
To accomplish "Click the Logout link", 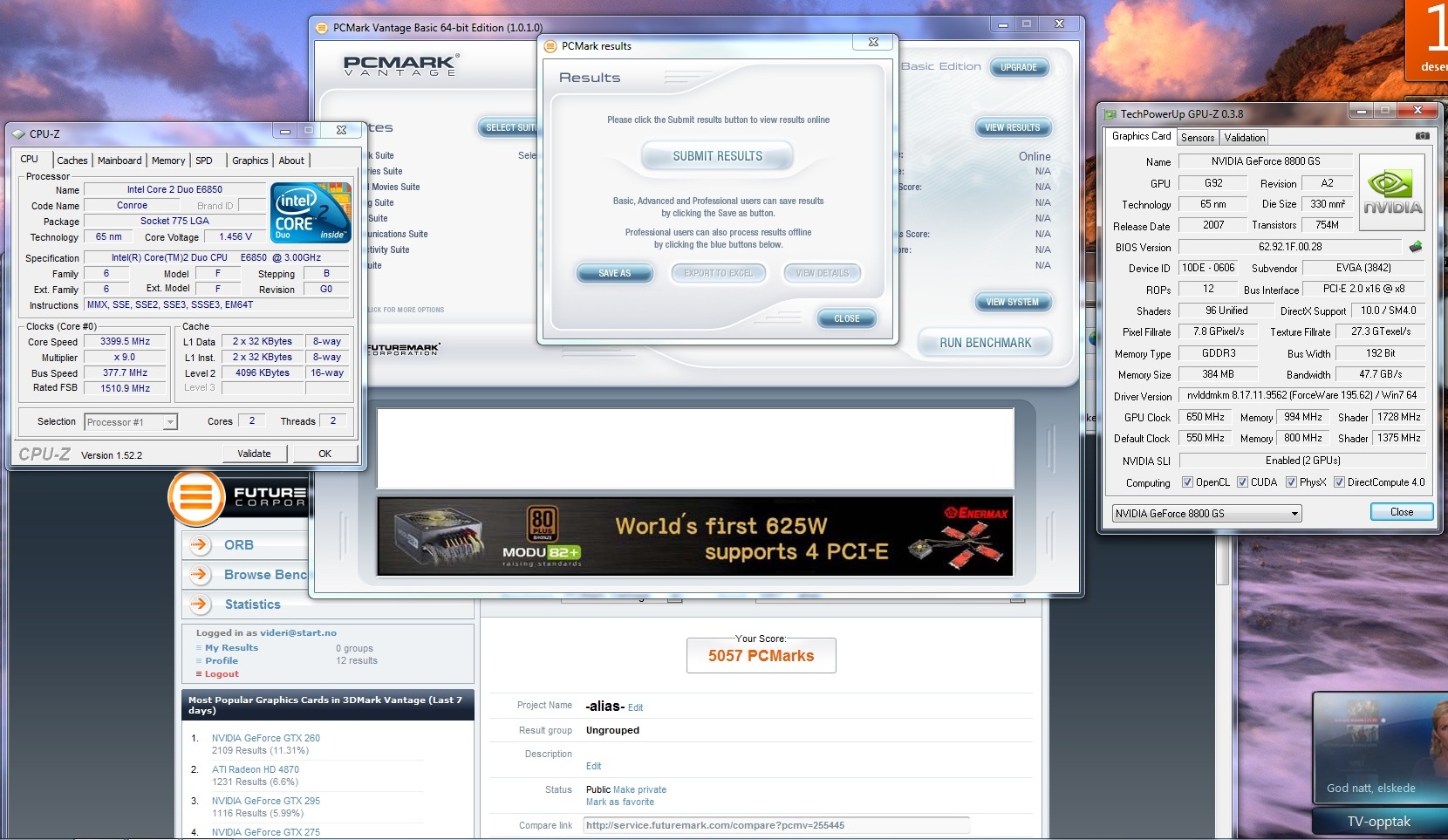I will [222, 674].
